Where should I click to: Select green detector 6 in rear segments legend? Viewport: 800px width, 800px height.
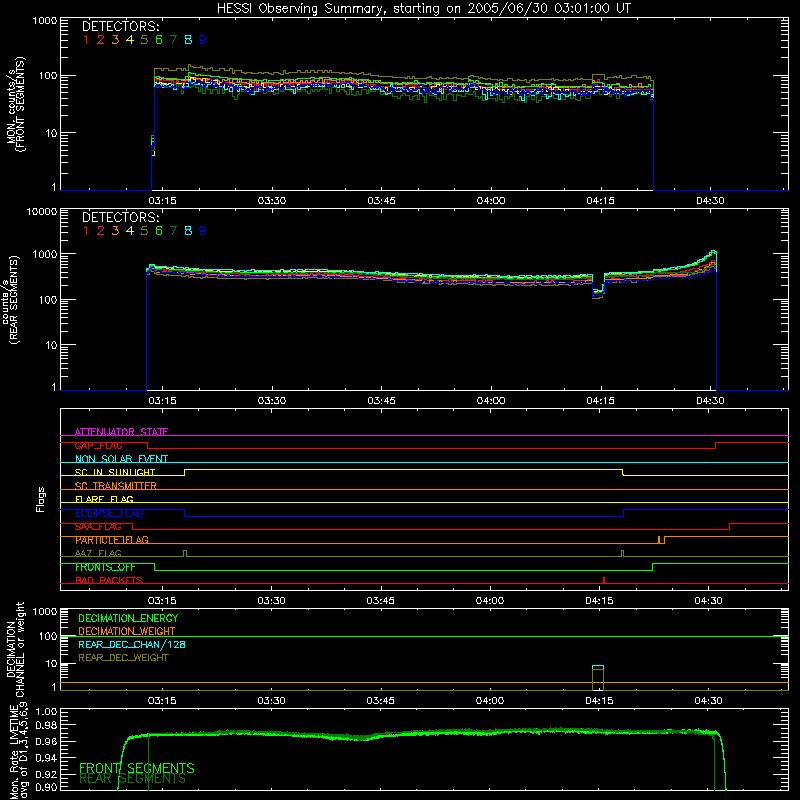coord(159,231)
